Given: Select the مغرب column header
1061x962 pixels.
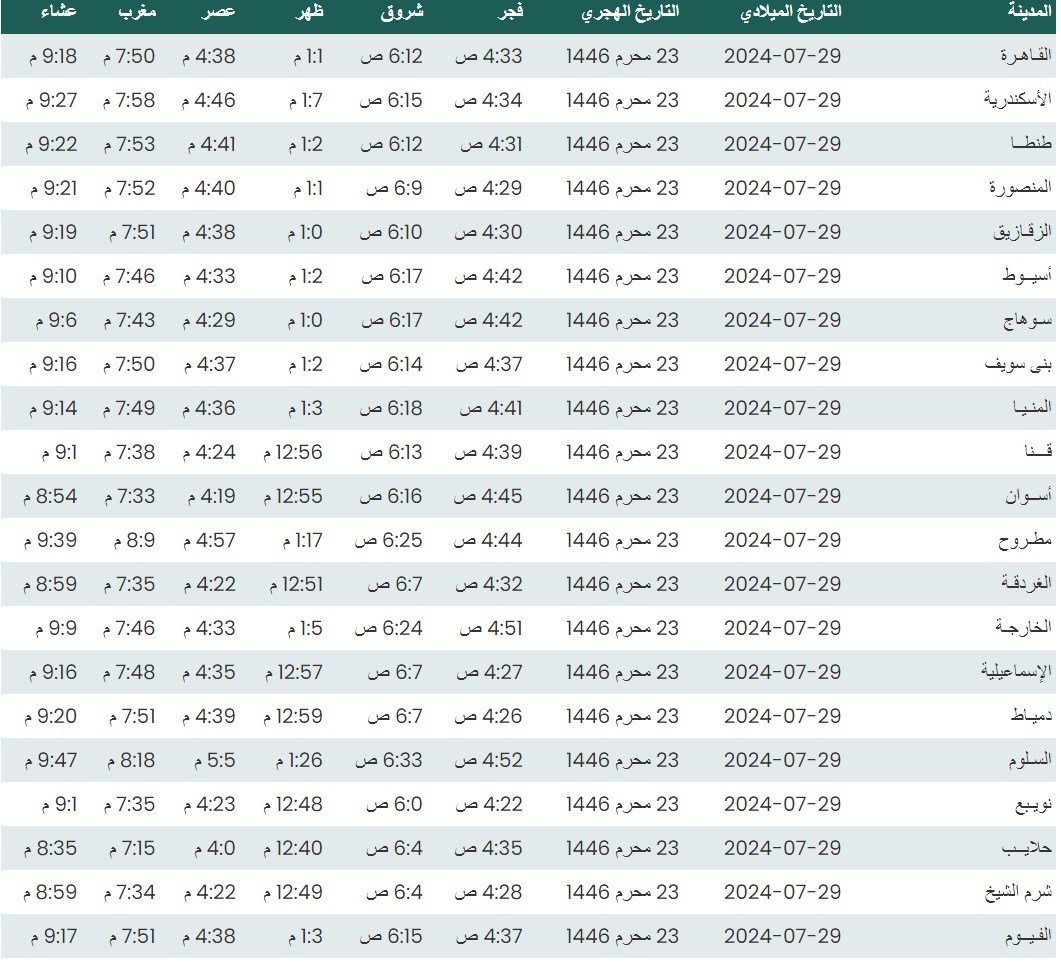Looking at the screenshot, I should click(x=135, y=12).
